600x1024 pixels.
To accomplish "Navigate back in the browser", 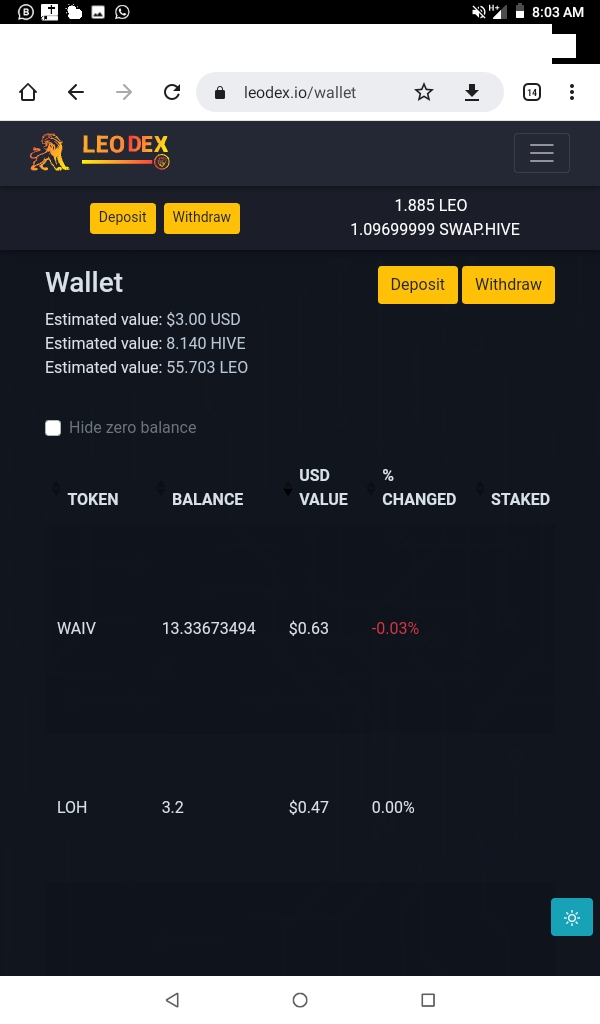I will pos(76,92).
